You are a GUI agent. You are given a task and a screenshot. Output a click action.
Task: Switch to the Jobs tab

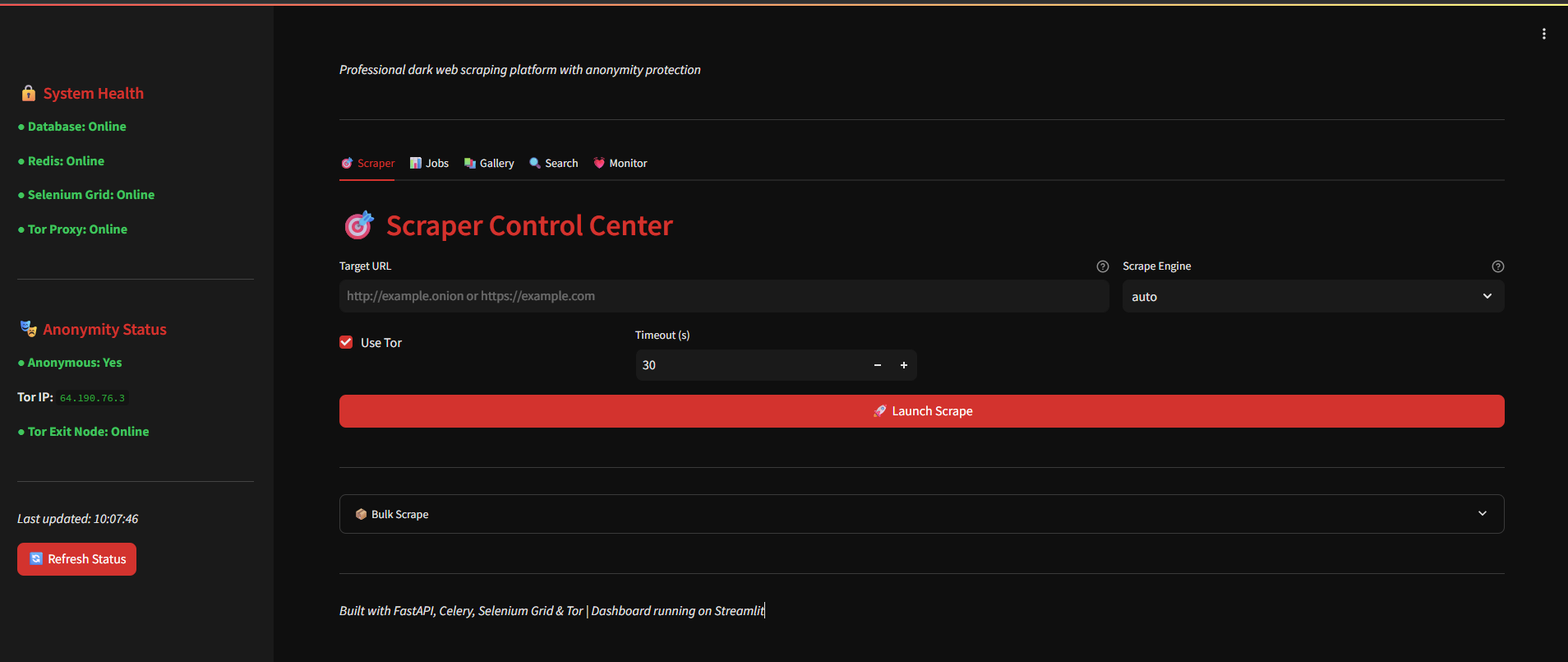click(x=429, y=164)
